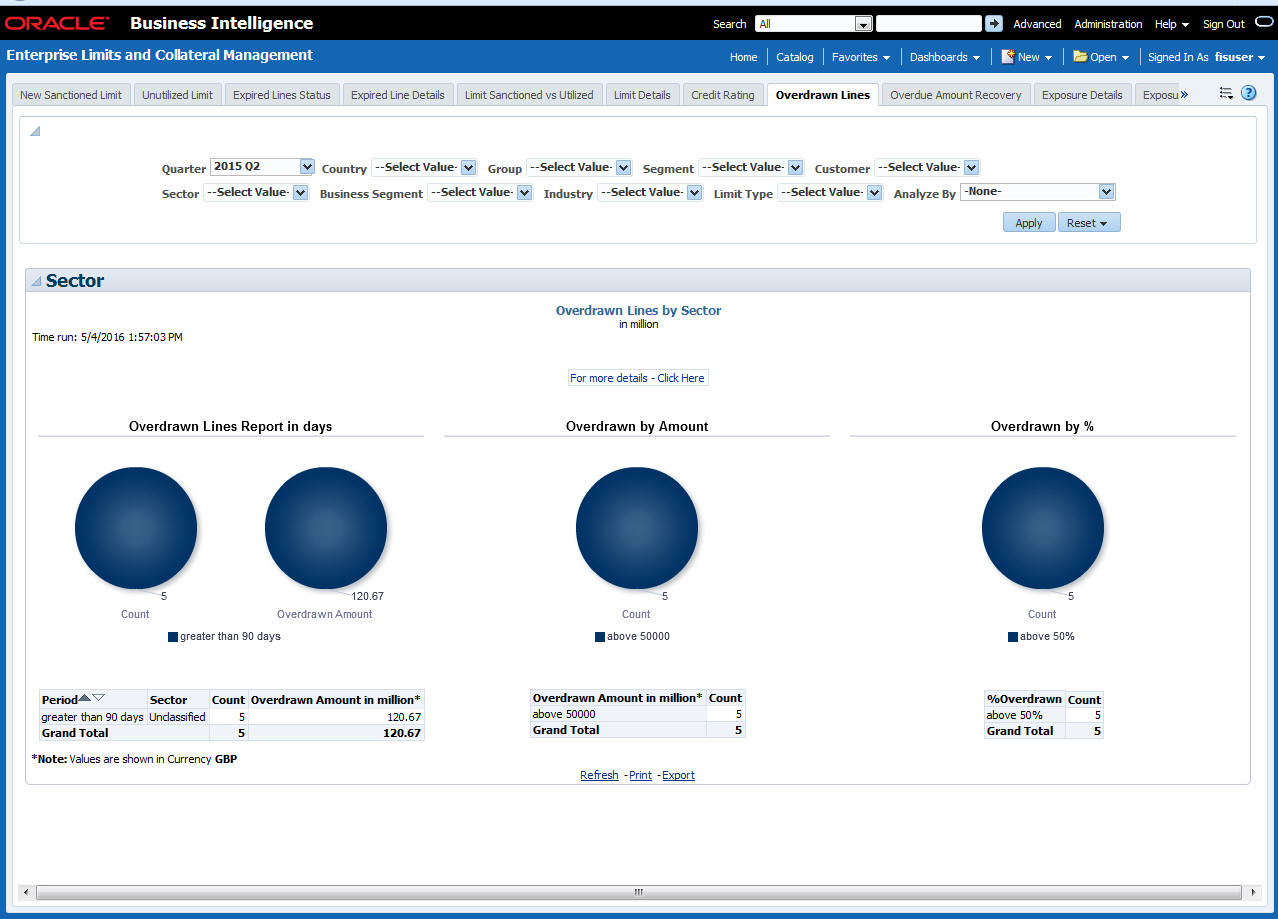Viewport: 1278px width, 919px height.
Task: Open the Administration link
Action: (x=1108, y=24)
